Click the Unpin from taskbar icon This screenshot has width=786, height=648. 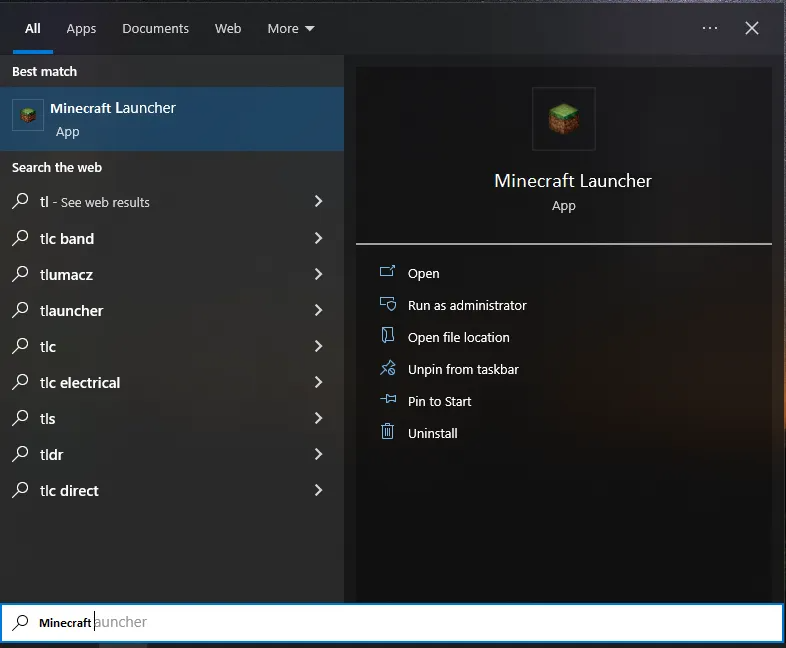(x=388, y=369)
